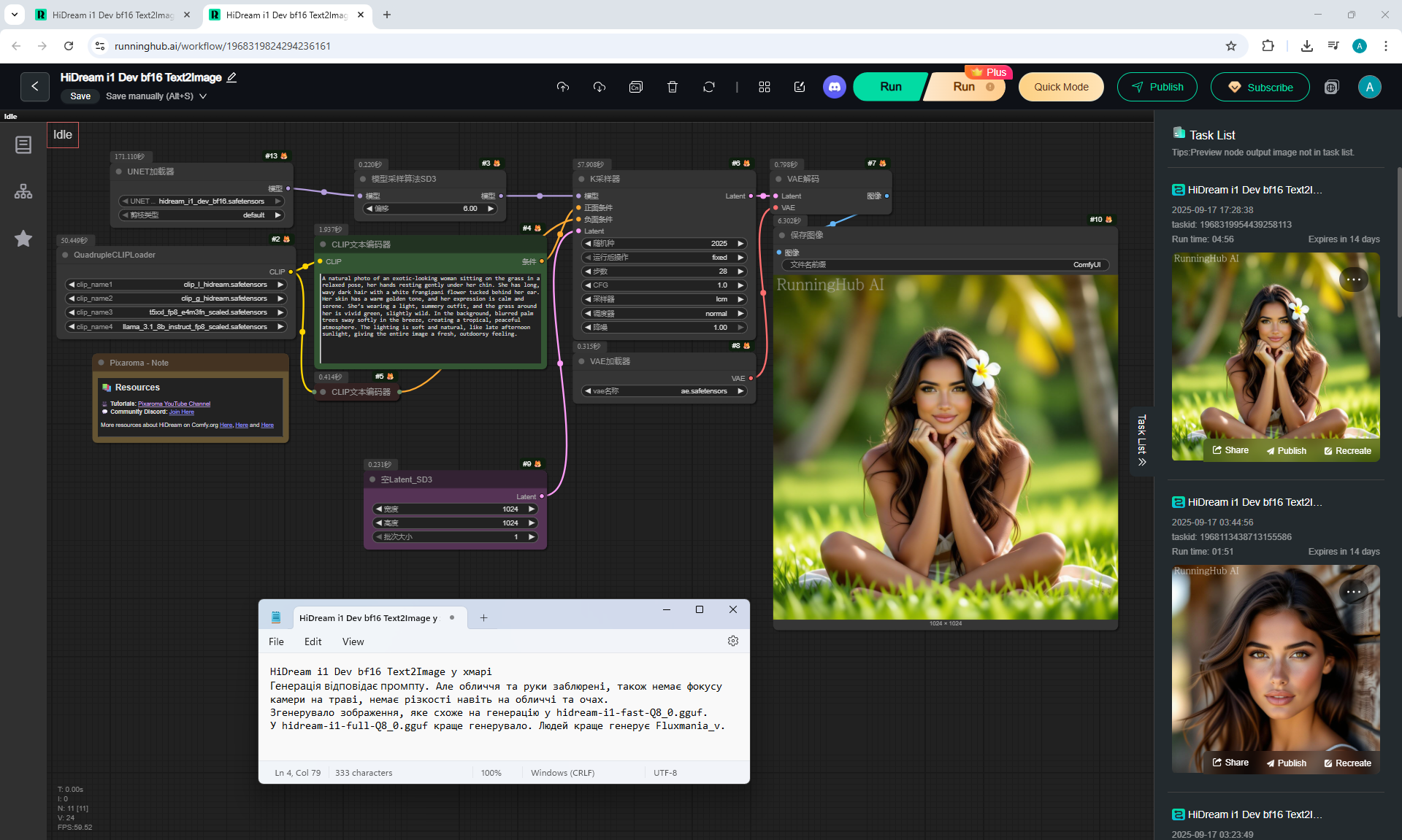1402x840 pixels.
Task: Click the download workflow cloud icon
Action: click(600, 87)
